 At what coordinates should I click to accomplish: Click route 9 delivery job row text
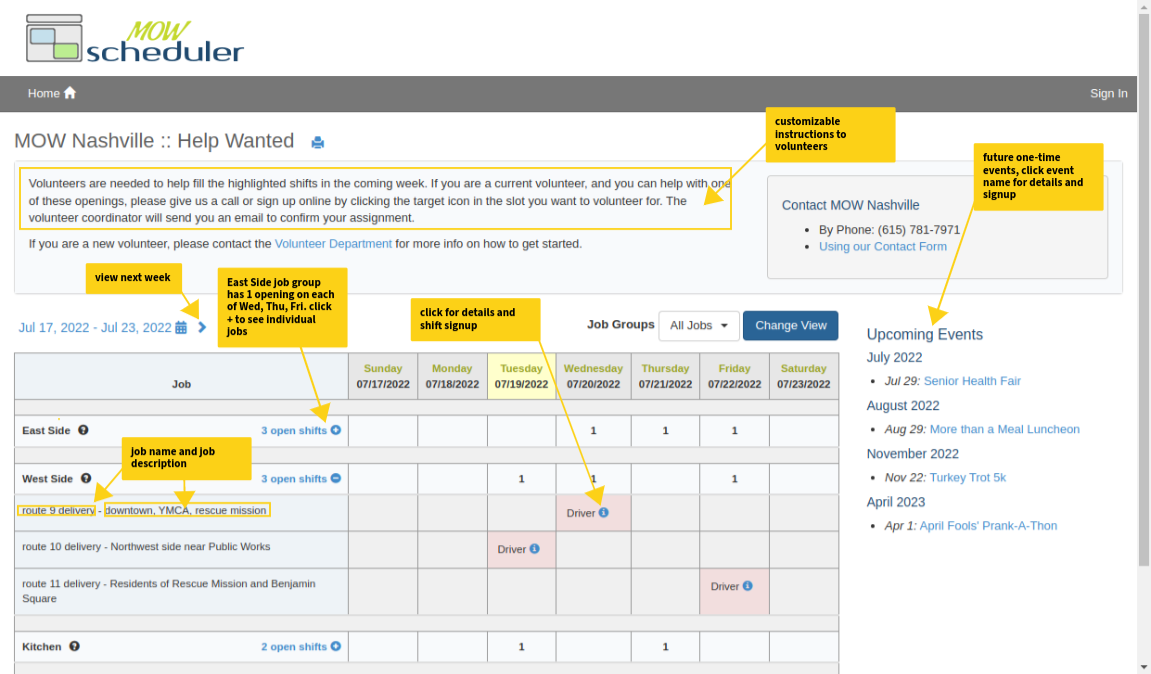pos(144,510)
